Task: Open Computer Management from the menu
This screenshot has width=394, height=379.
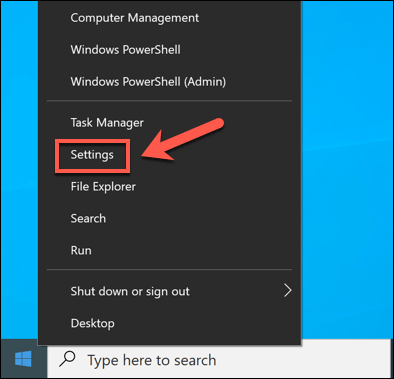Action: (x=169, y=18)
